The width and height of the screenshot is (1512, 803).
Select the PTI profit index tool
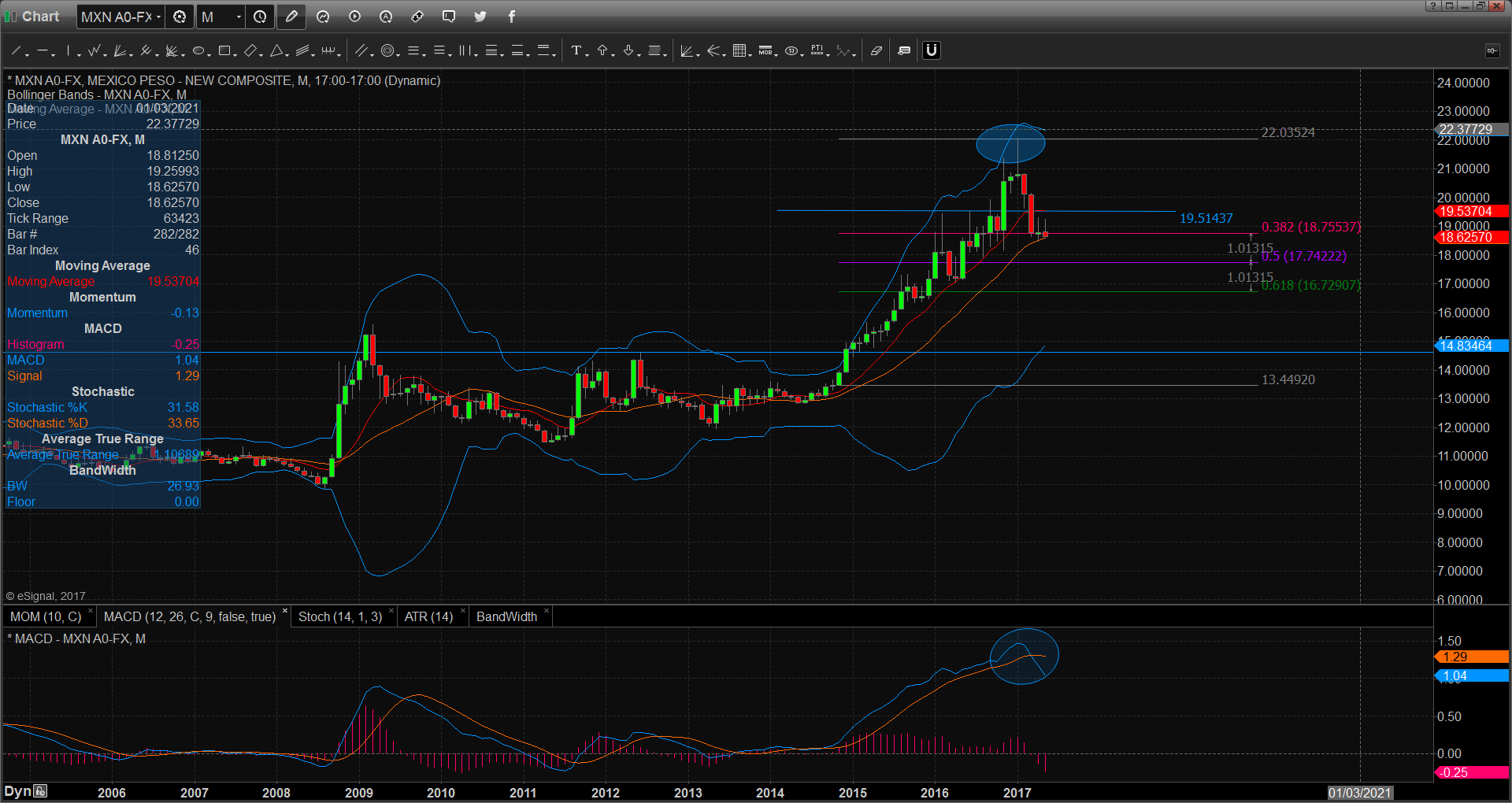tap(817, 50)
